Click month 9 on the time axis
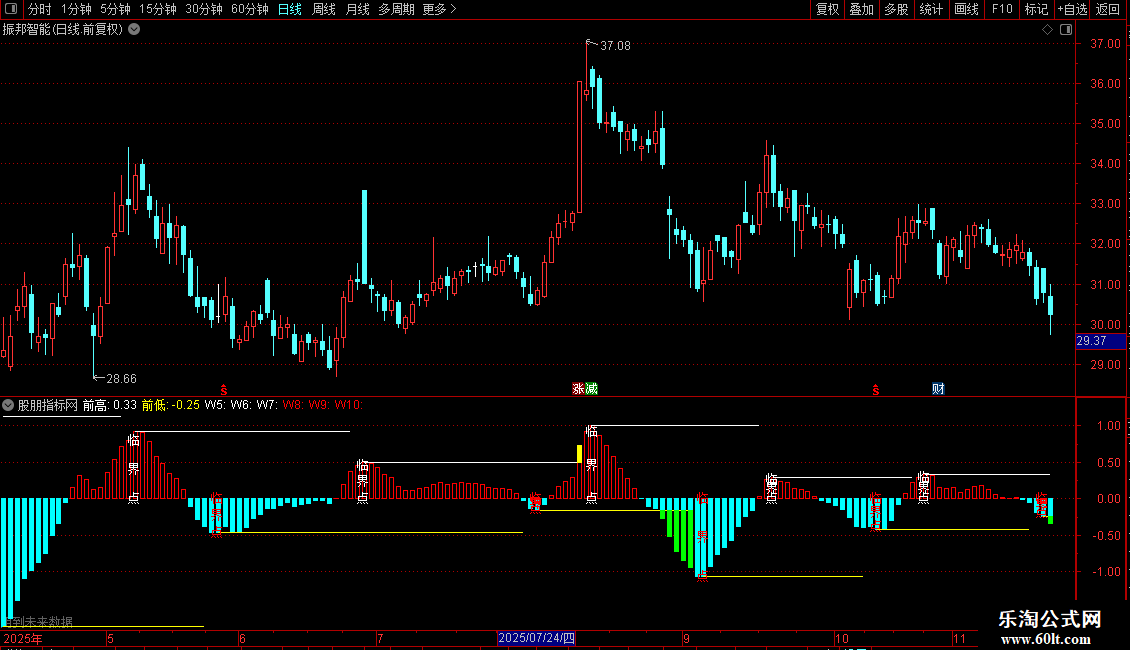 pos(686,638)
